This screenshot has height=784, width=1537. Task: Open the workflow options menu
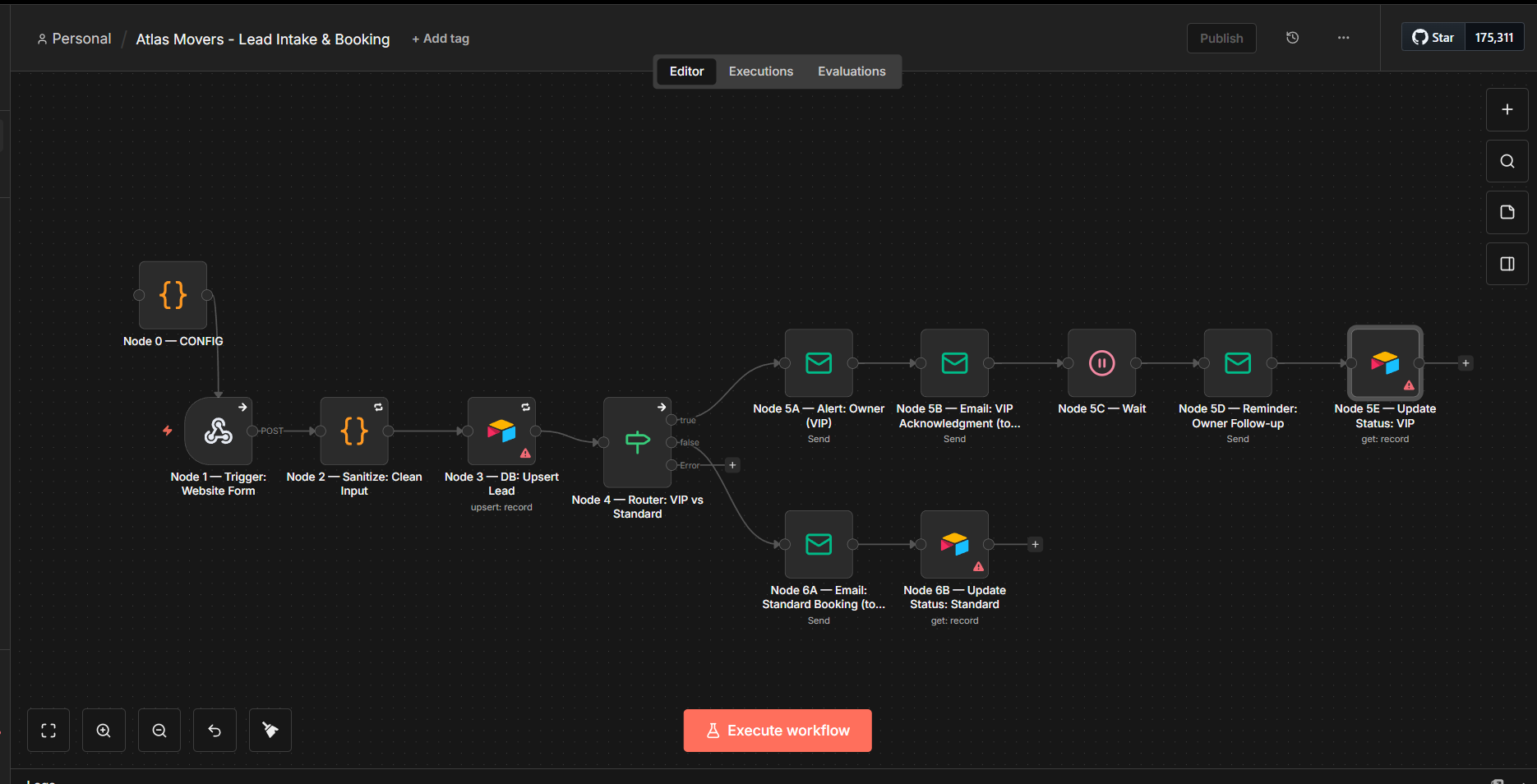coord(1343,37)
